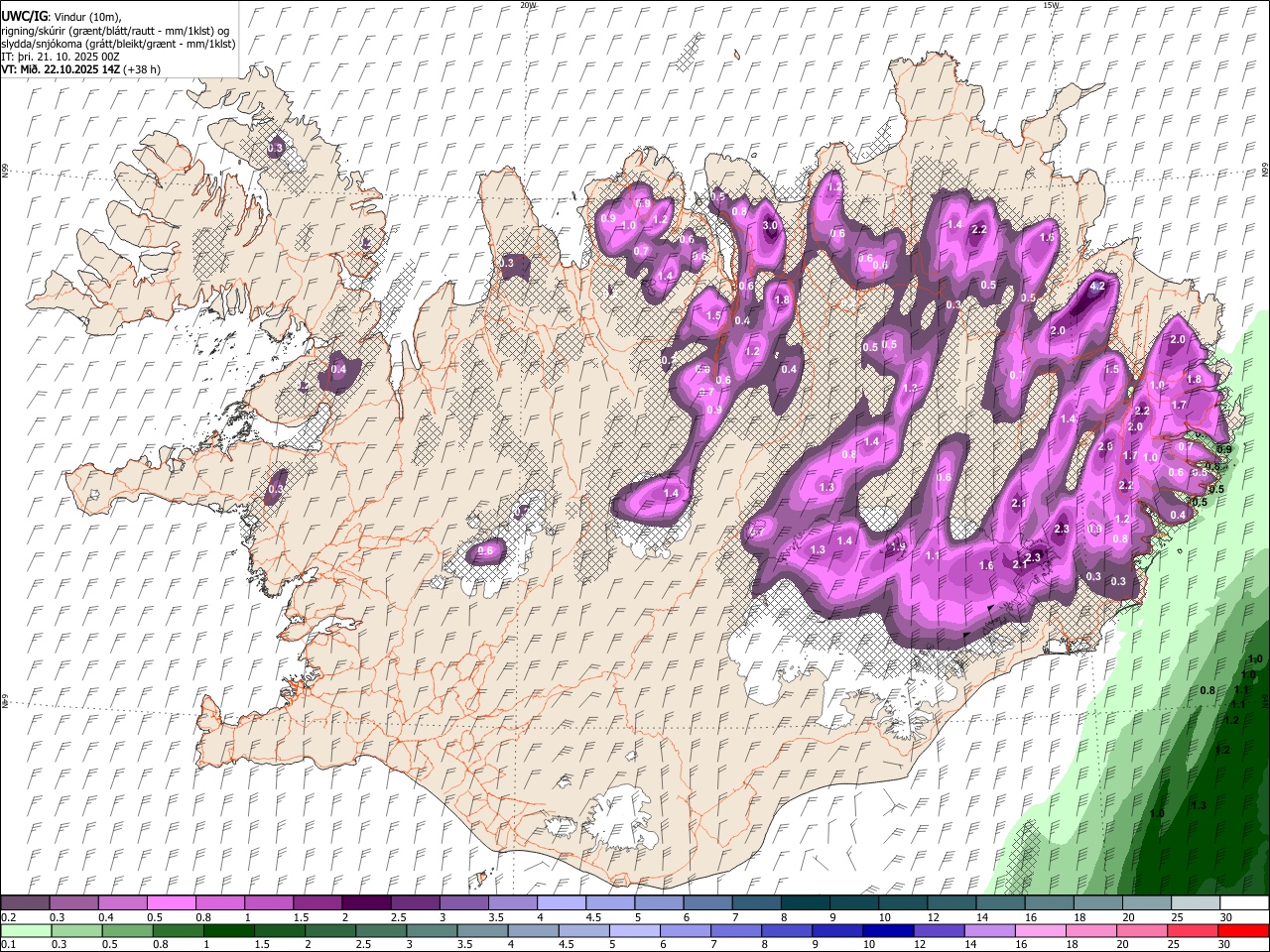Select the white 30+ swatch ending the snow legend

(x=1244, y=902)
